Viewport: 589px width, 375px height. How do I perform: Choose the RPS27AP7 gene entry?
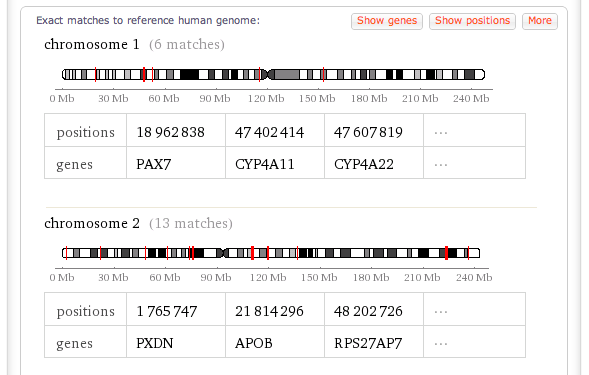coord(374,342)
